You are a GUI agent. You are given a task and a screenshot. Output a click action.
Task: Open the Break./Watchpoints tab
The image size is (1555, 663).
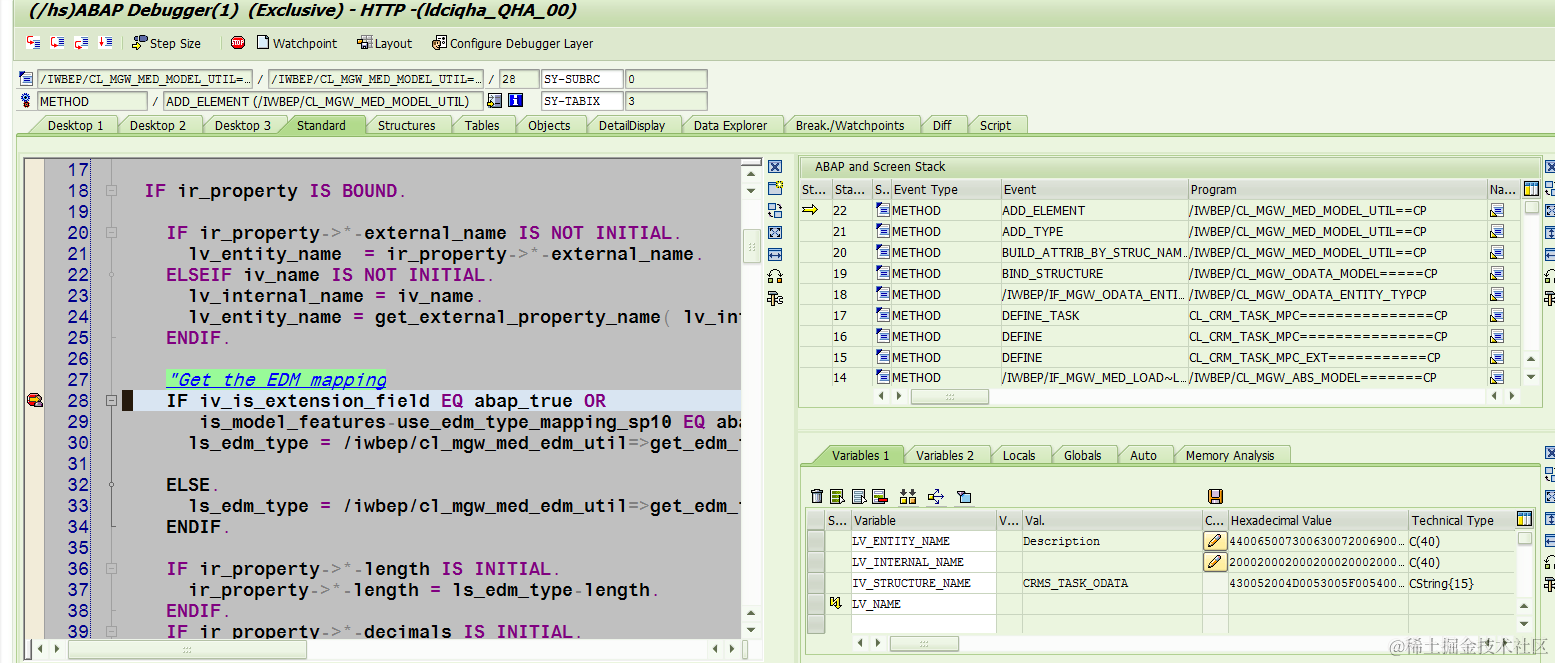(x=850, y=125)
